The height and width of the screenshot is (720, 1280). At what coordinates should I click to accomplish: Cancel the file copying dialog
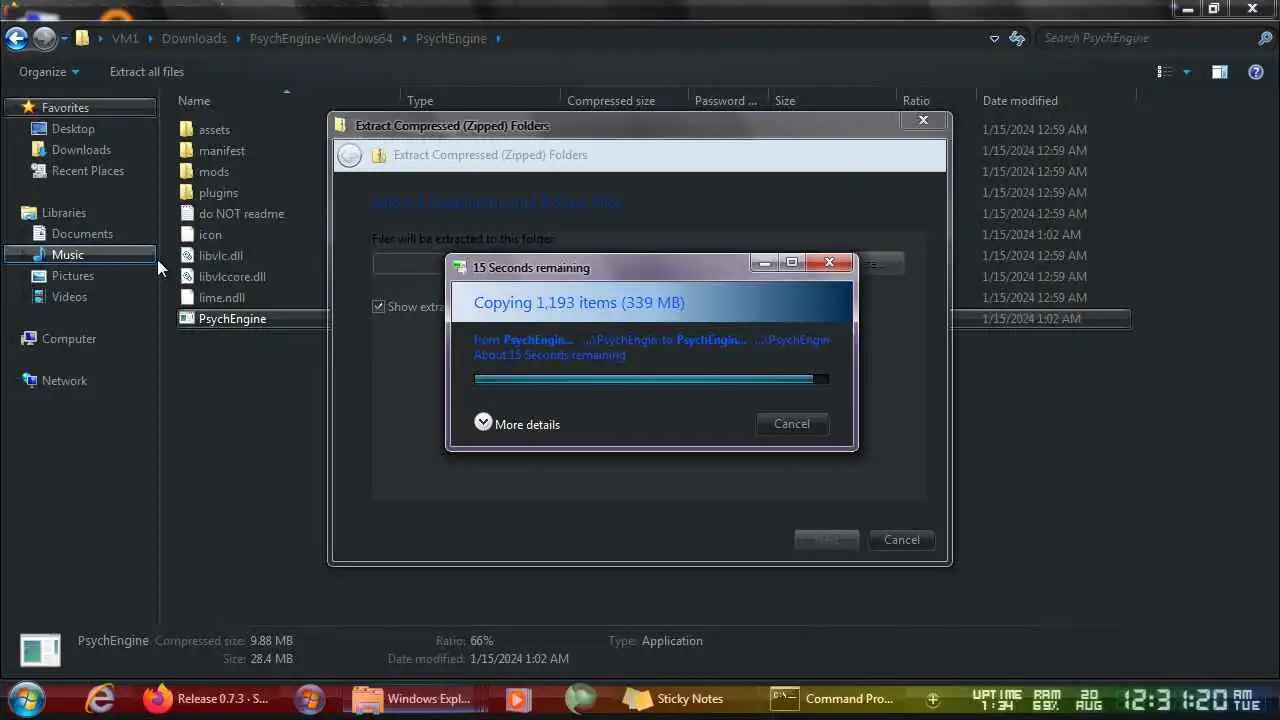pyautogui.click(x=792, y=424)
